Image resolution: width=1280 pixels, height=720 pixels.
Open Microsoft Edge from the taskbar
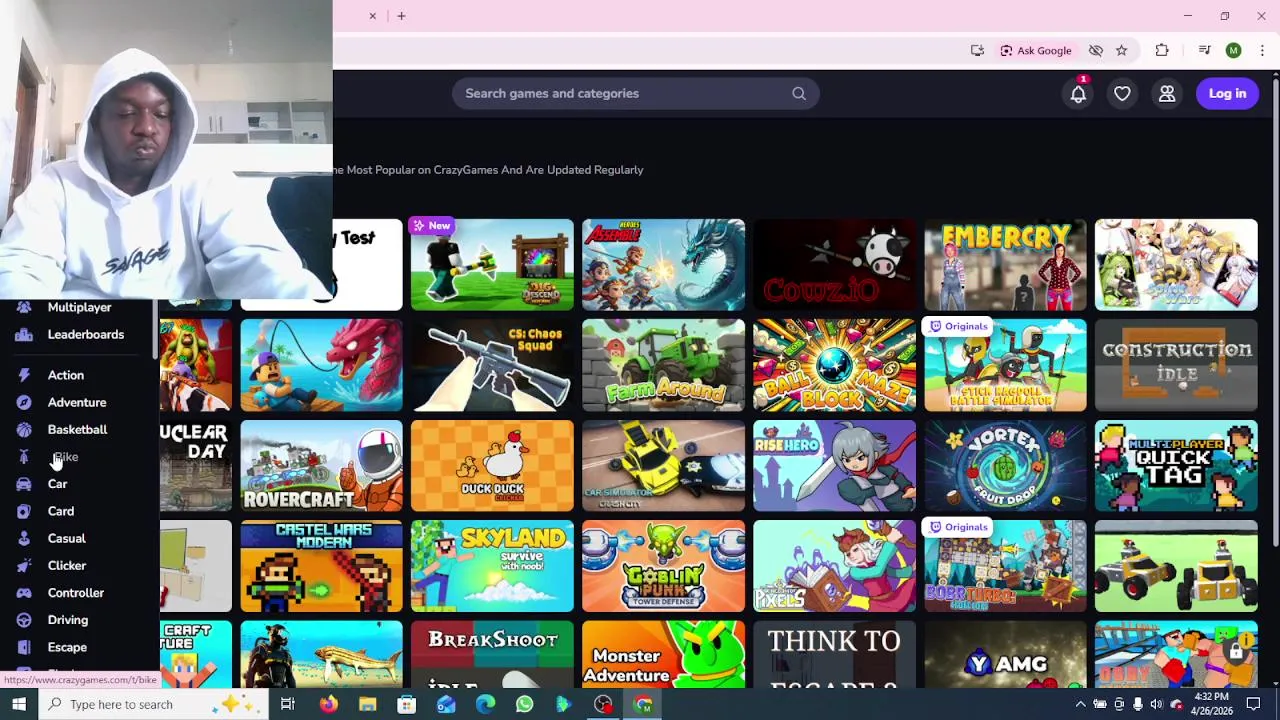pyautogui.click(x=485, y=704)
